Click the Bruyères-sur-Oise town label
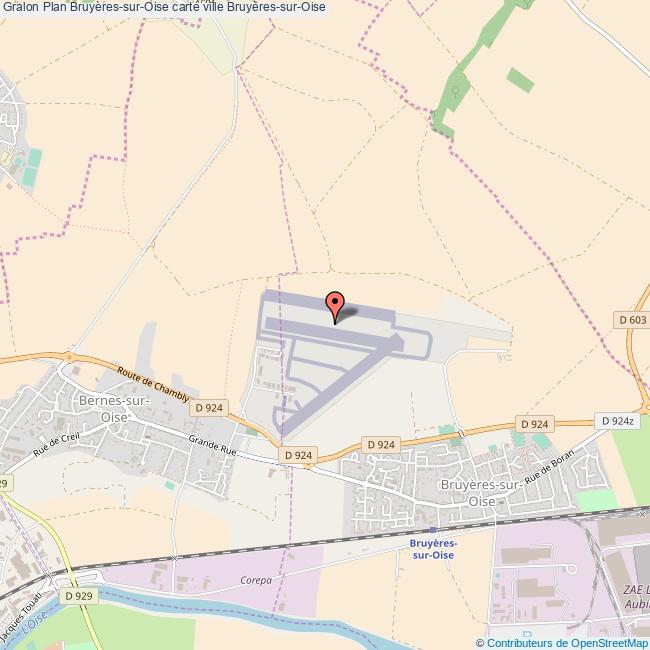The width and height of the screenshot is (650, 650). click(481, 493)
